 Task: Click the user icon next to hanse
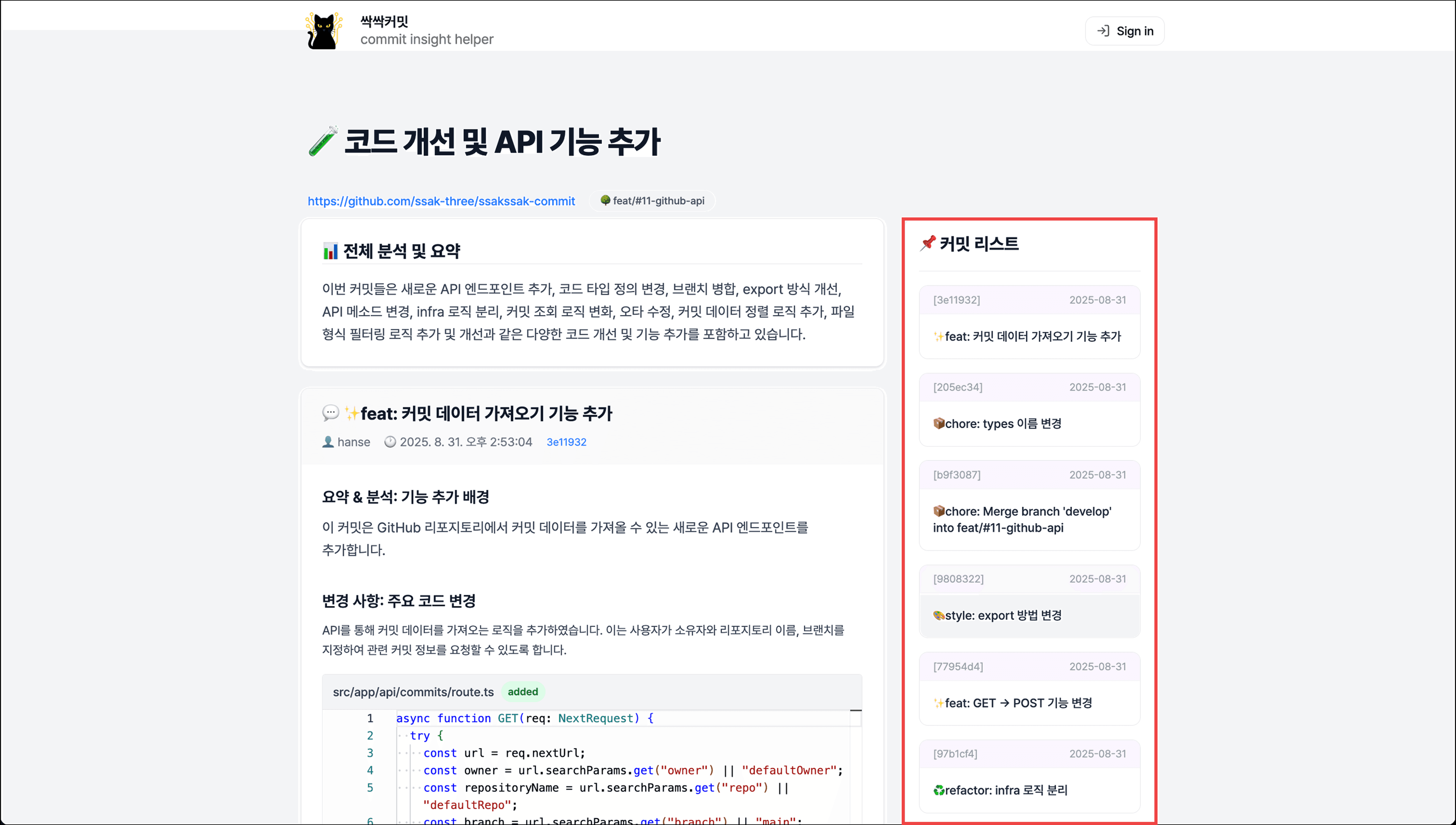pos(328,442)
